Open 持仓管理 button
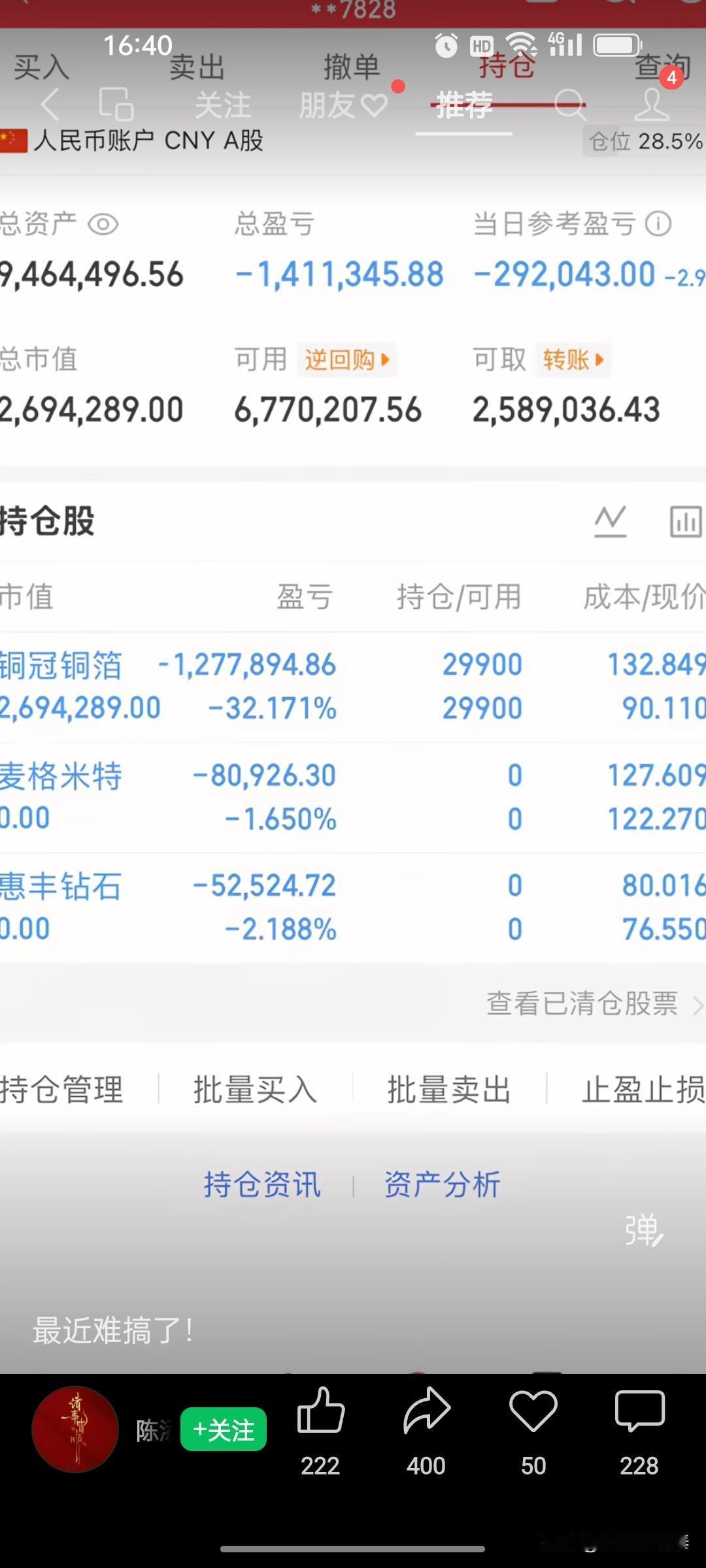 pyautogui.click(x=61, y=1090)
